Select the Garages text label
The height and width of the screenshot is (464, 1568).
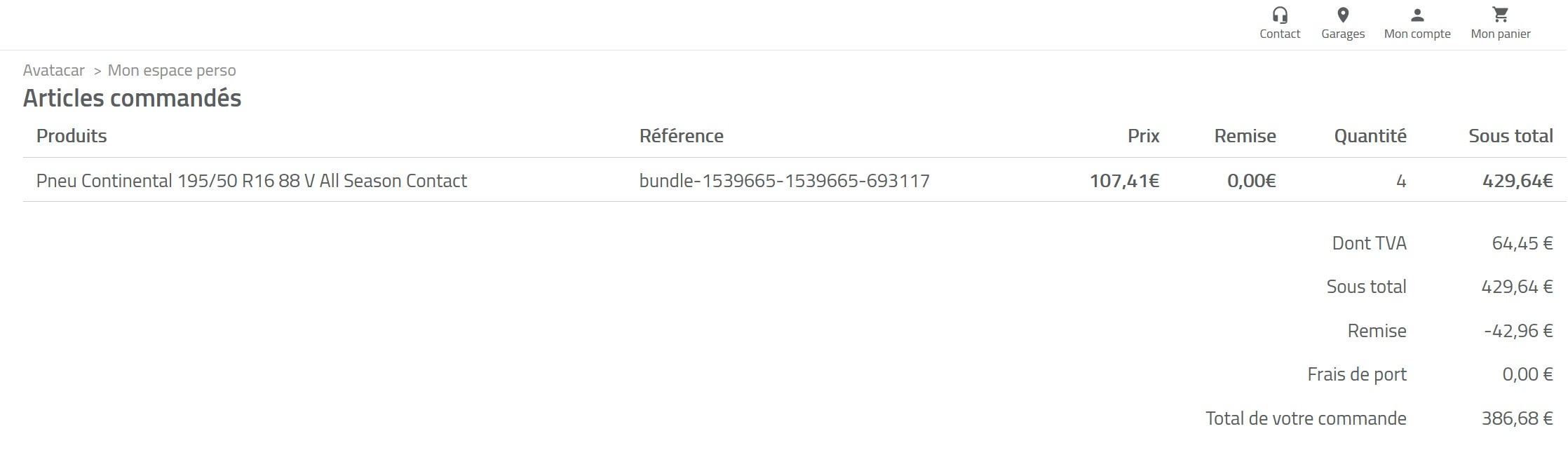[1343, 34]
